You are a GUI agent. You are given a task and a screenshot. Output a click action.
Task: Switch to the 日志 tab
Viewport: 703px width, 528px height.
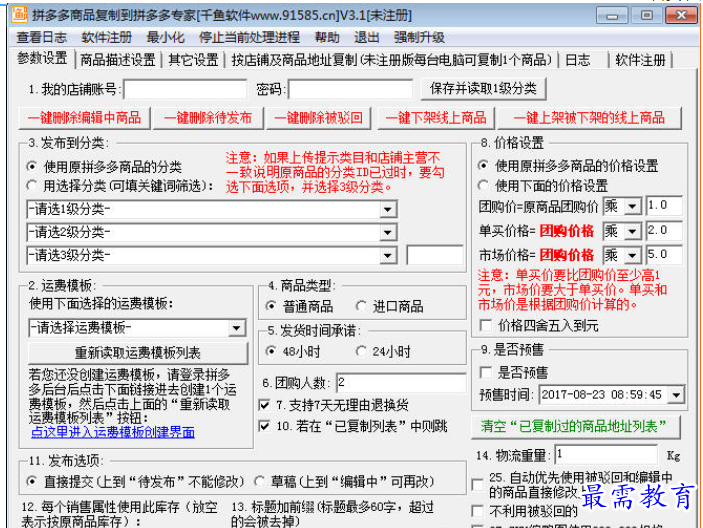coord(578,60)
